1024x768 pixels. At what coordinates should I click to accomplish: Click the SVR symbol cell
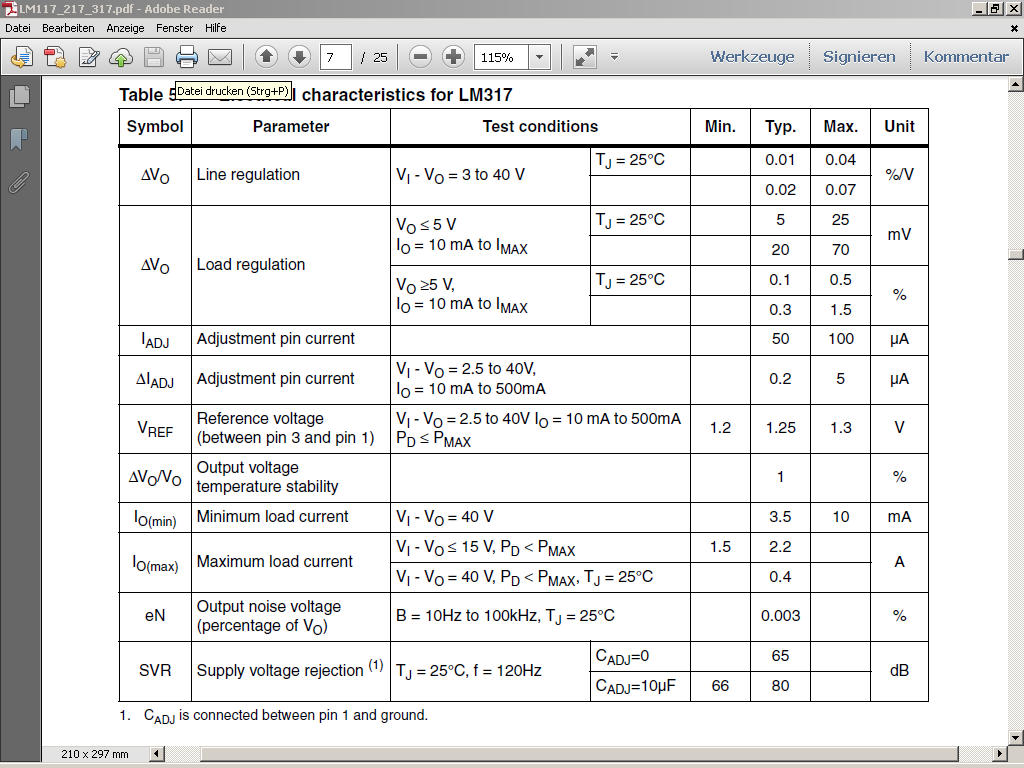(x=155, y=671)
